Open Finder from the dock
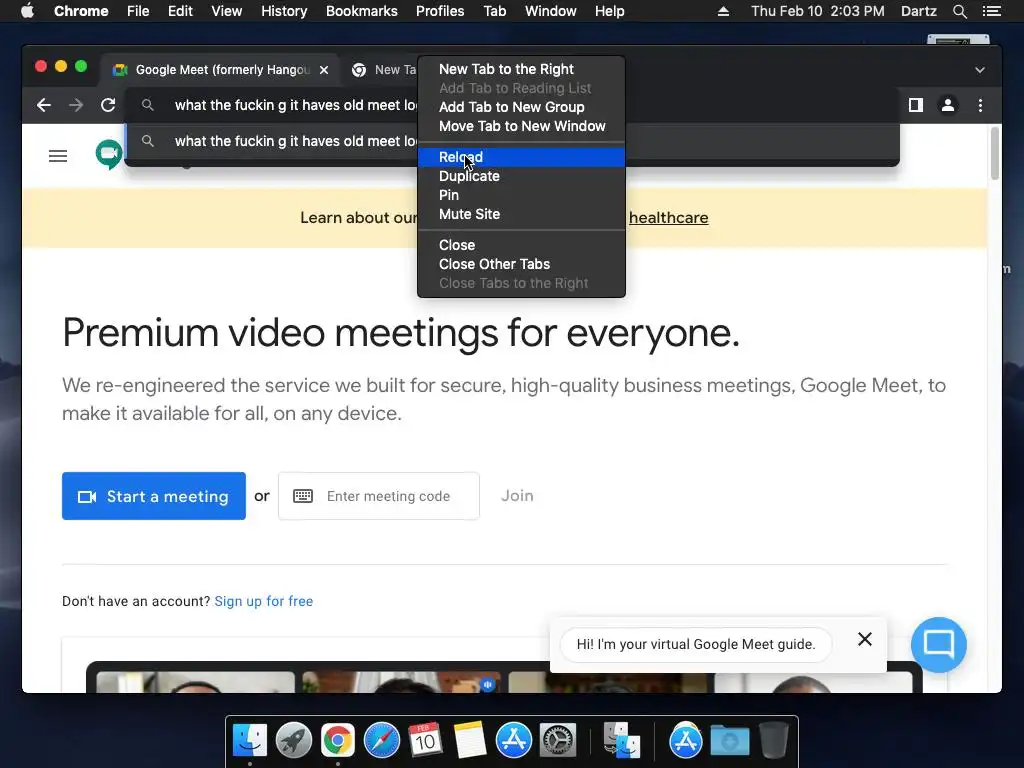The width and height of the screenshot is (1024, 768). 250,741
